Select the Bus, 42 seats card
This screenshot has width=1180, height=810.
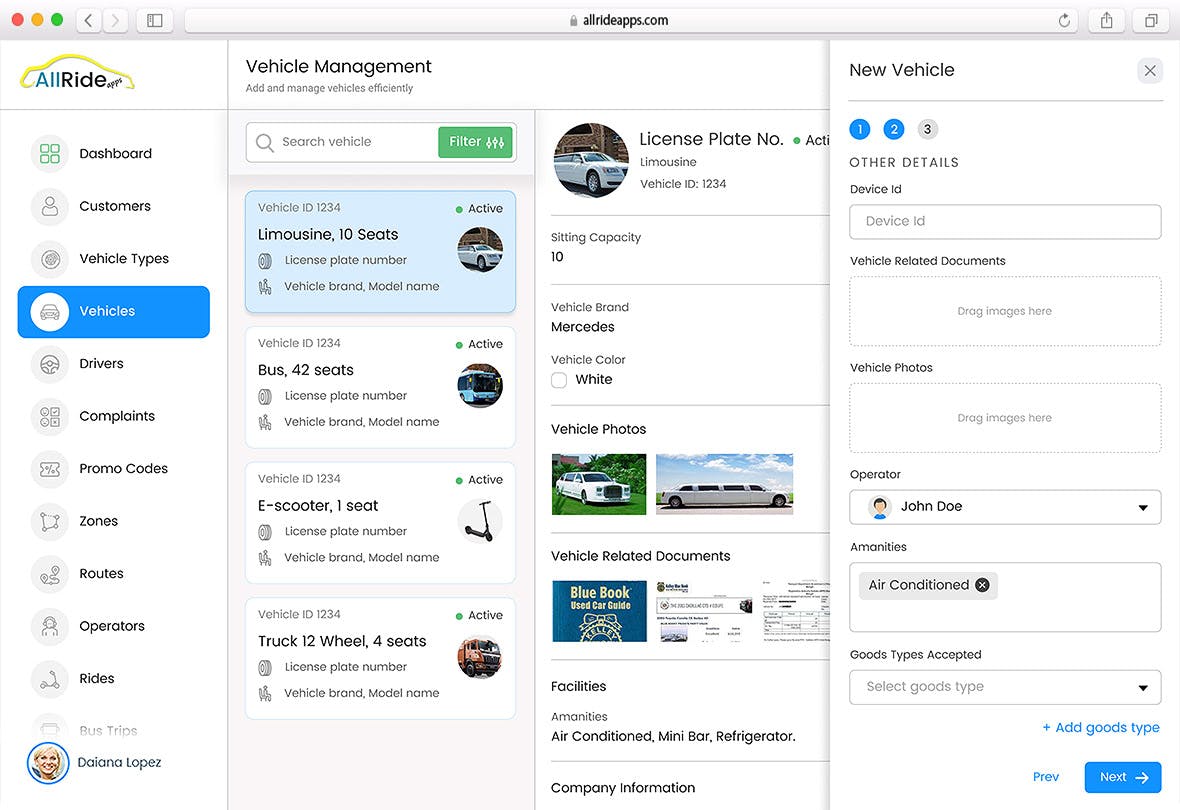380,387
